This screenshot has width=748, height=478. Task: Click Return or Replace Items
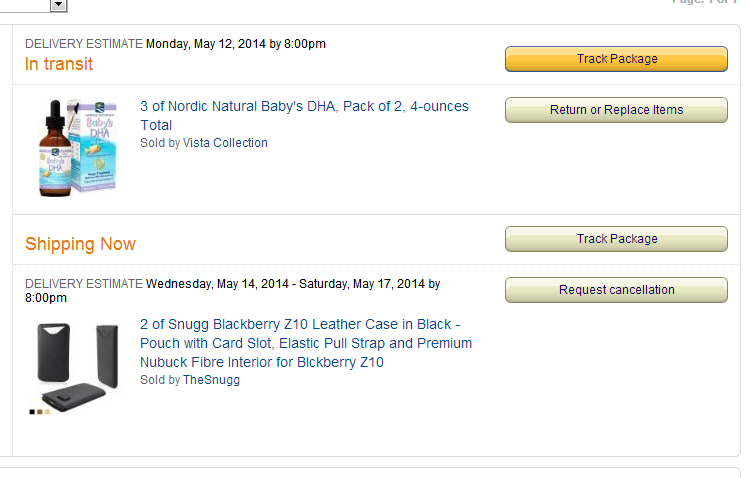(x=616, y=110)
